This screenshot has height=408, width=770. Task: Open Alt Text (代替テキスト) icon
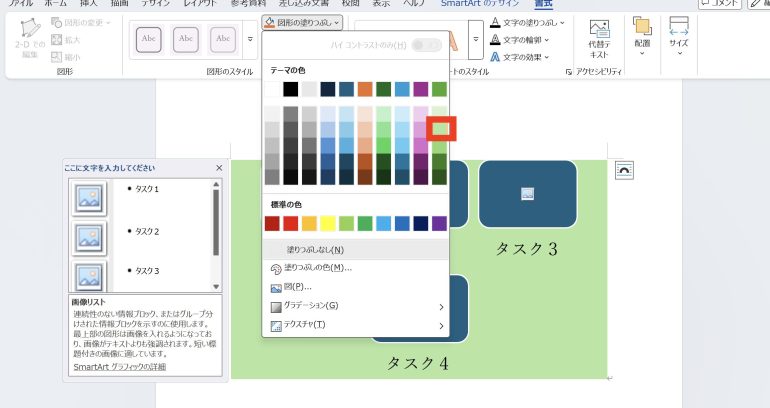pos(599,28)
